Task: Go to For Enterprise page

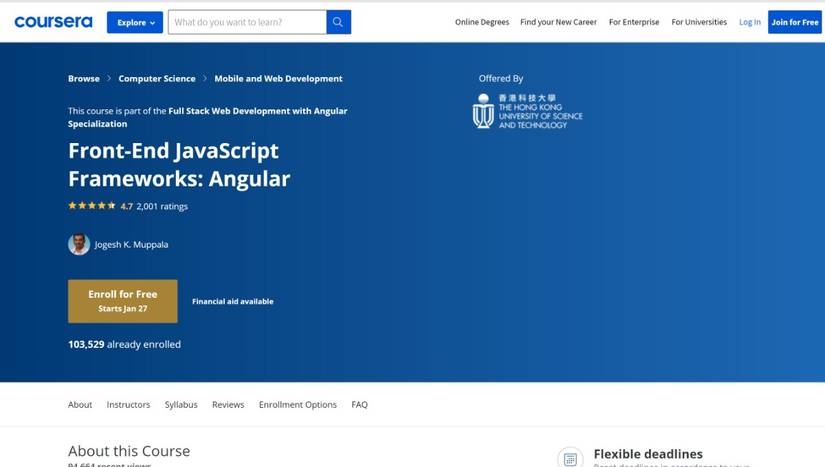Action: click(x=634, y=22)
